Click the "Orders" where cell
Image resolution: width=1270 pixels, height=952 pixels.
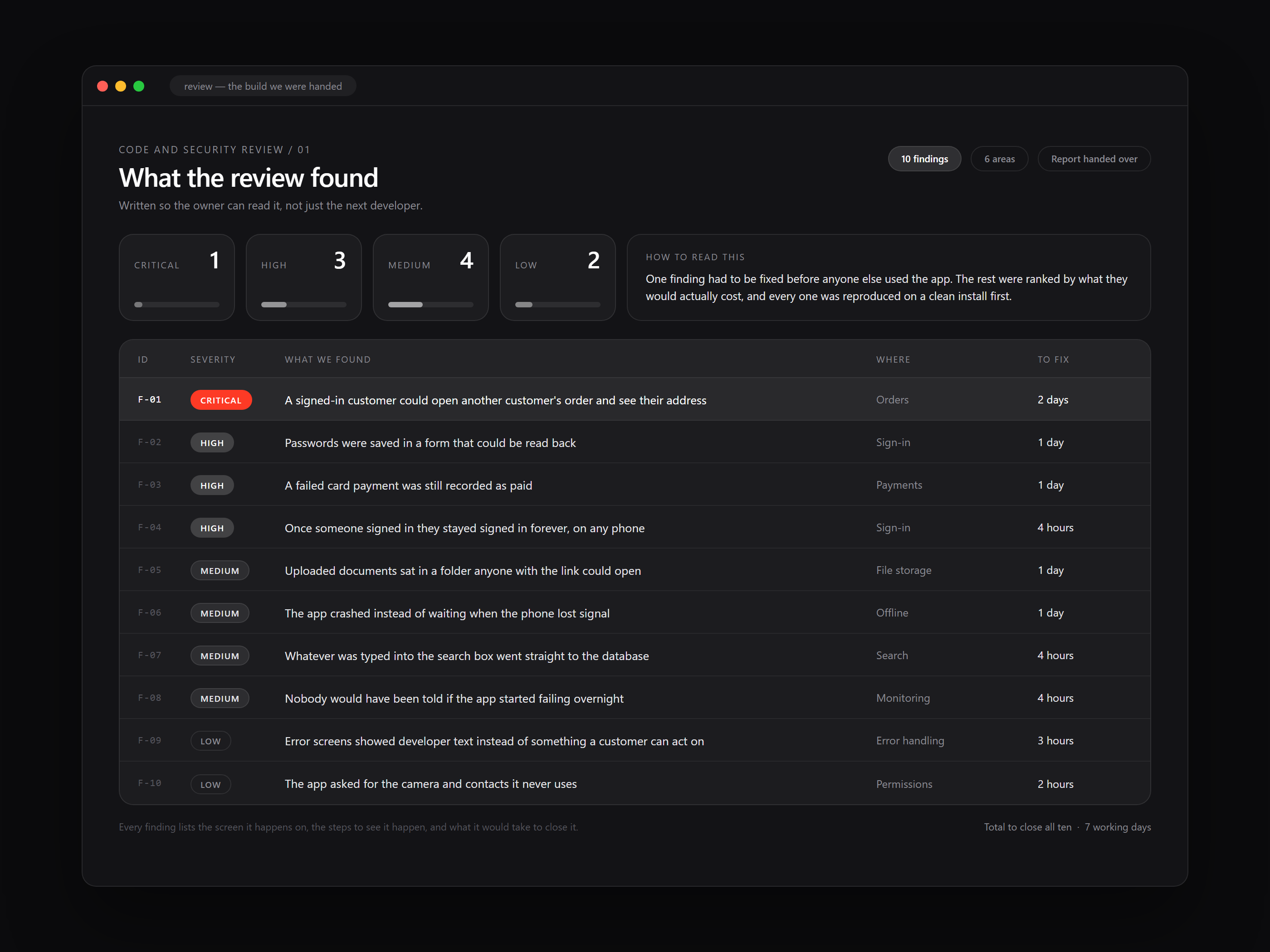point(892,399)
